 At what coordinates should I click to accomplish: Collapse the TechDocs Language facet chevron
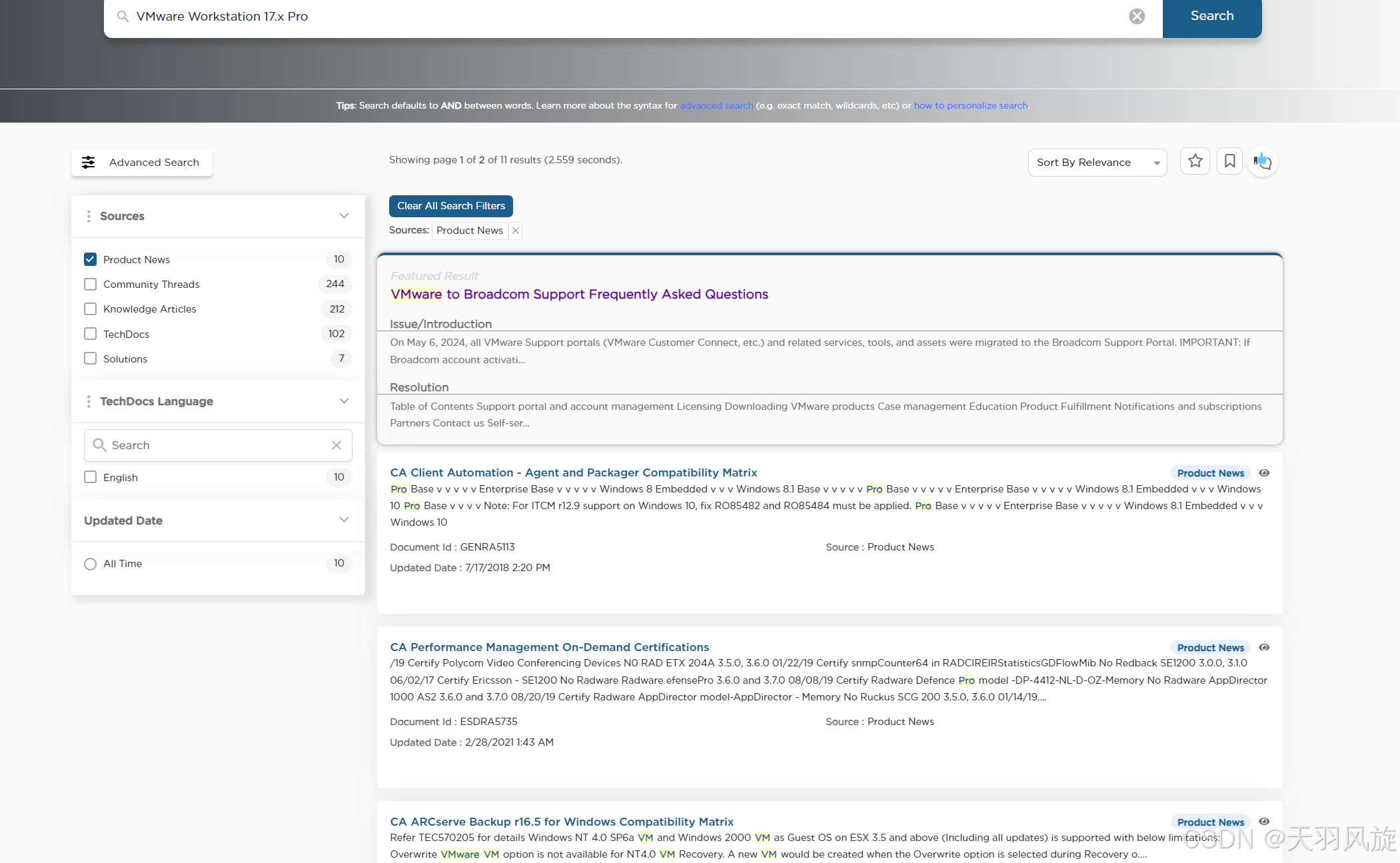click(344, 401)
